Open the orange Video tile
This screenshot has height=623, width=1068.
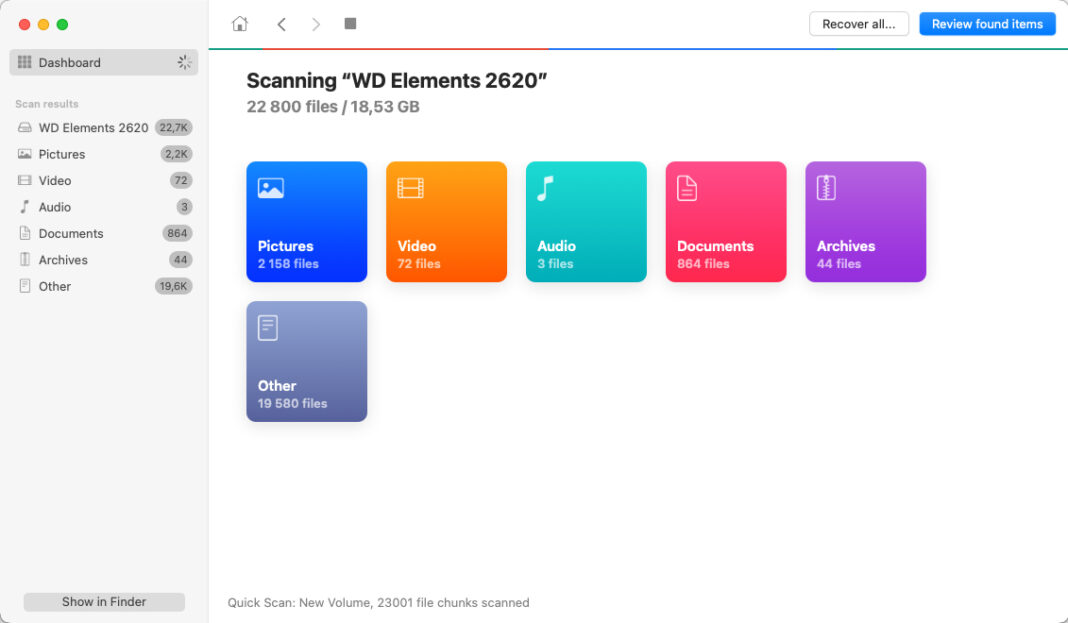coord(446,221)
